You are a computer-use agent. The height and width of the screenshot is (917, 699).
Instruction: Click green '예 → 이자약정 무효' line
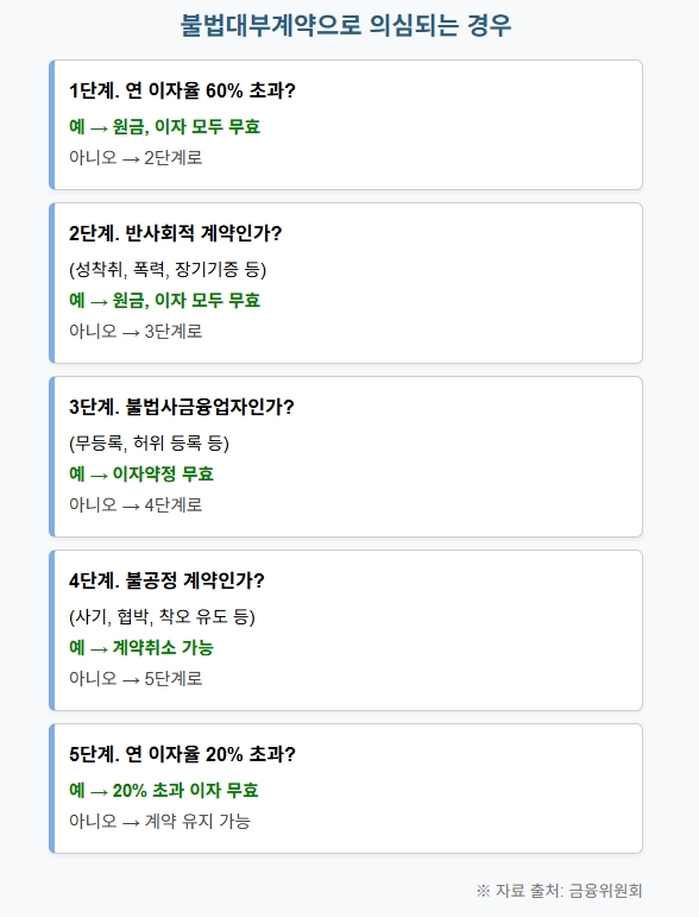[x=142, y=474]
